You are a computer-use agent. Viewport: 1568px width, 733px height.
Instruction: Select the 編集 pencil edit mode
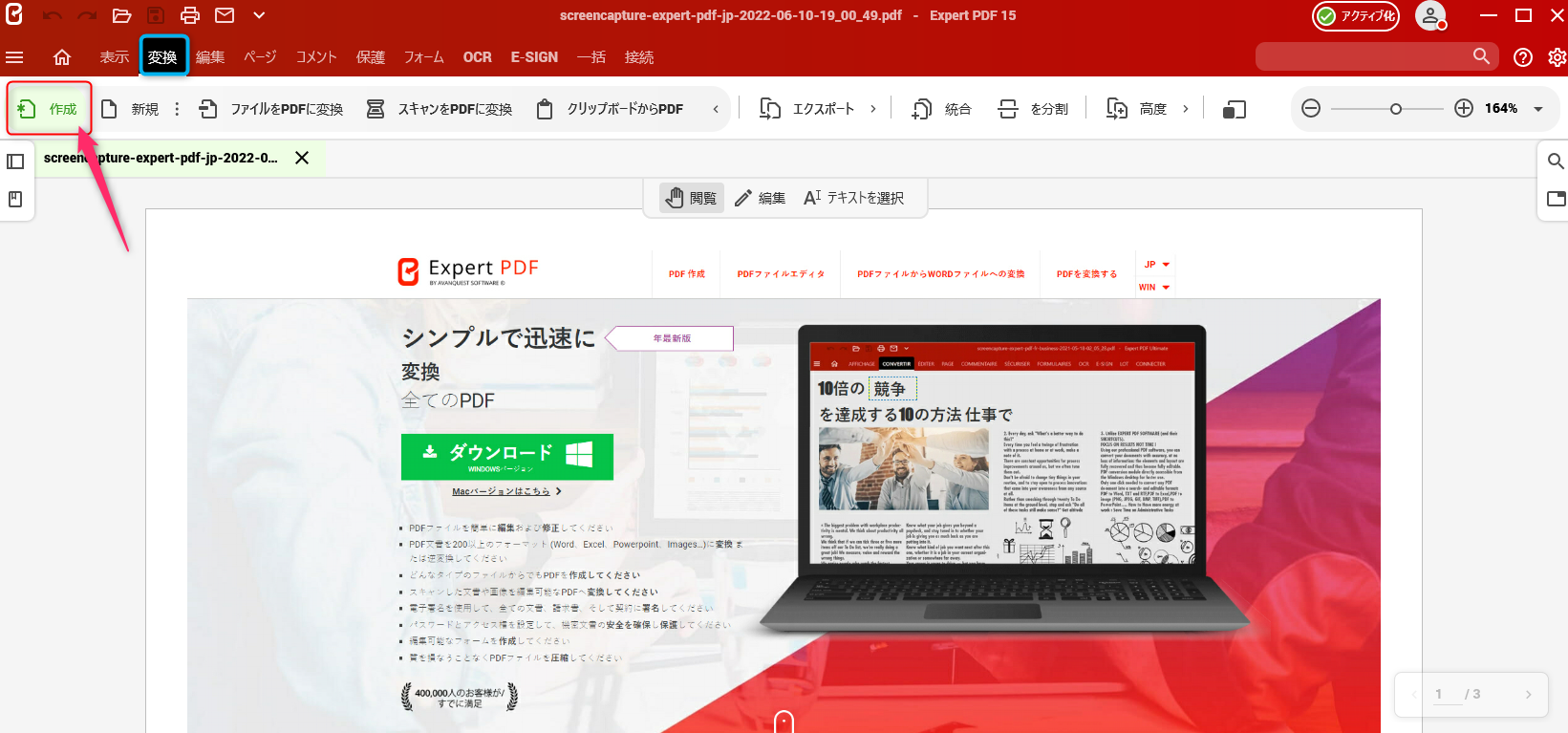tap(760, 198)
